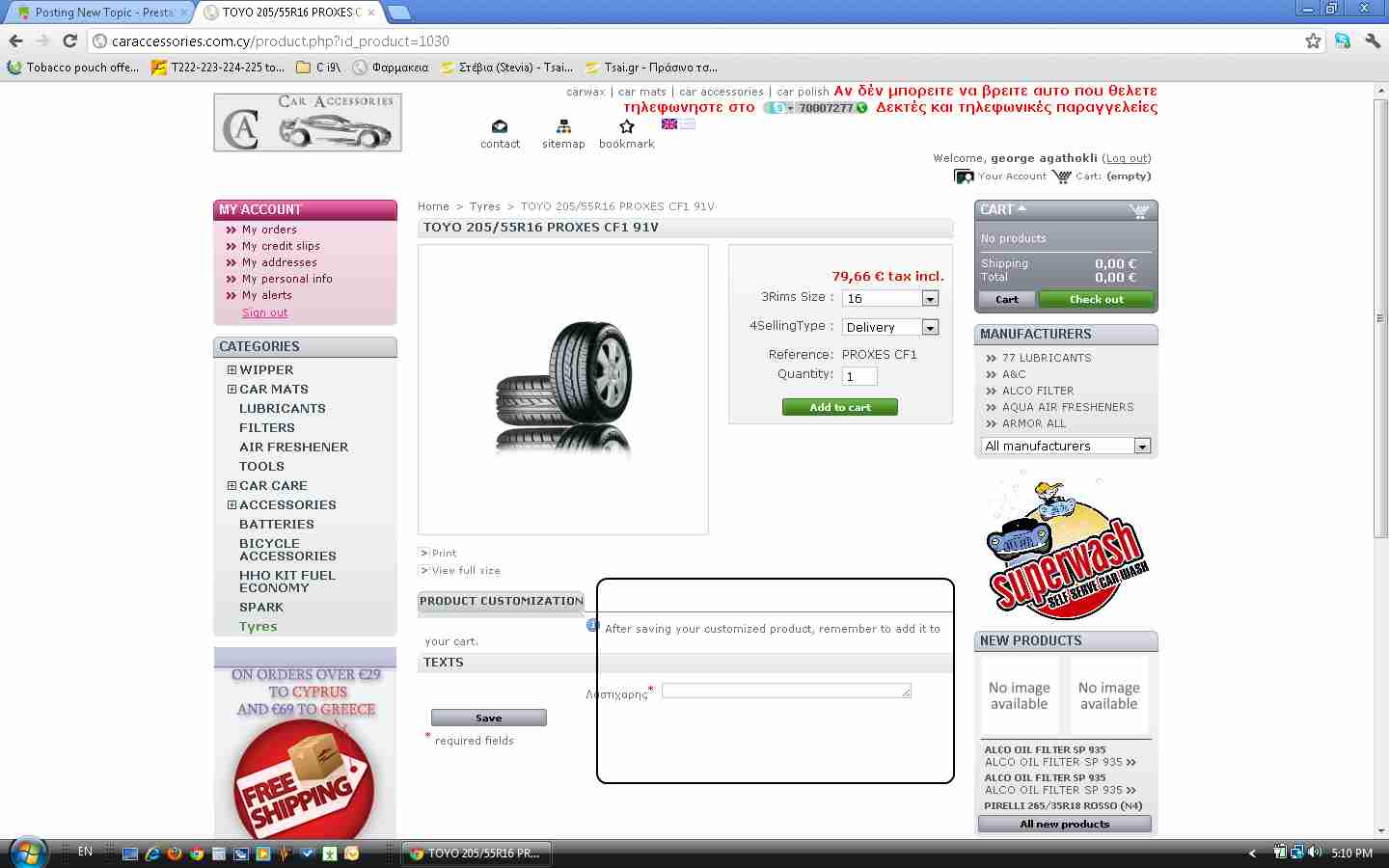Show hidden tray icons arrow
The height and width of the screenshot is (868, 1389).
pos(1252,853)
